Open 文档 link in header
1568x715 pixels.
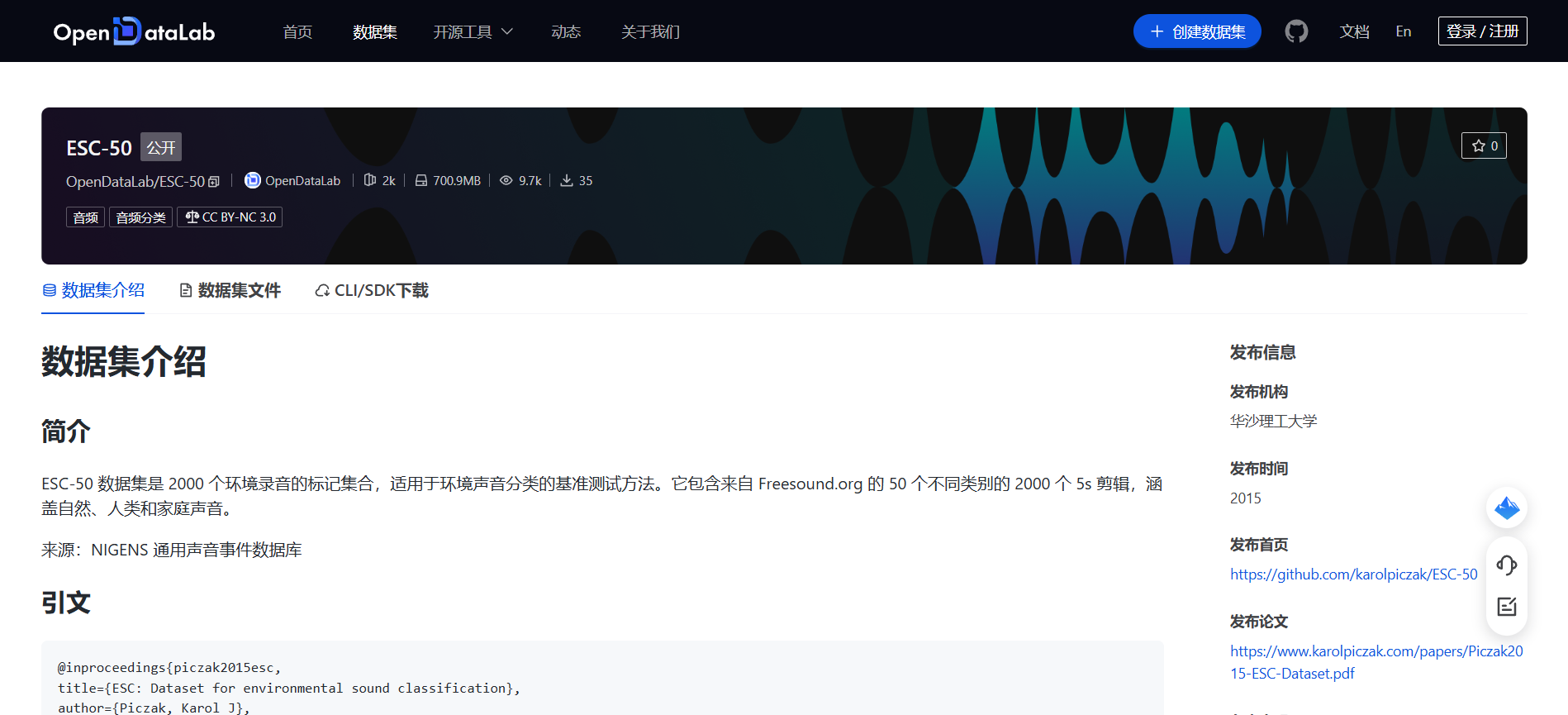(x=1354, y=31)
